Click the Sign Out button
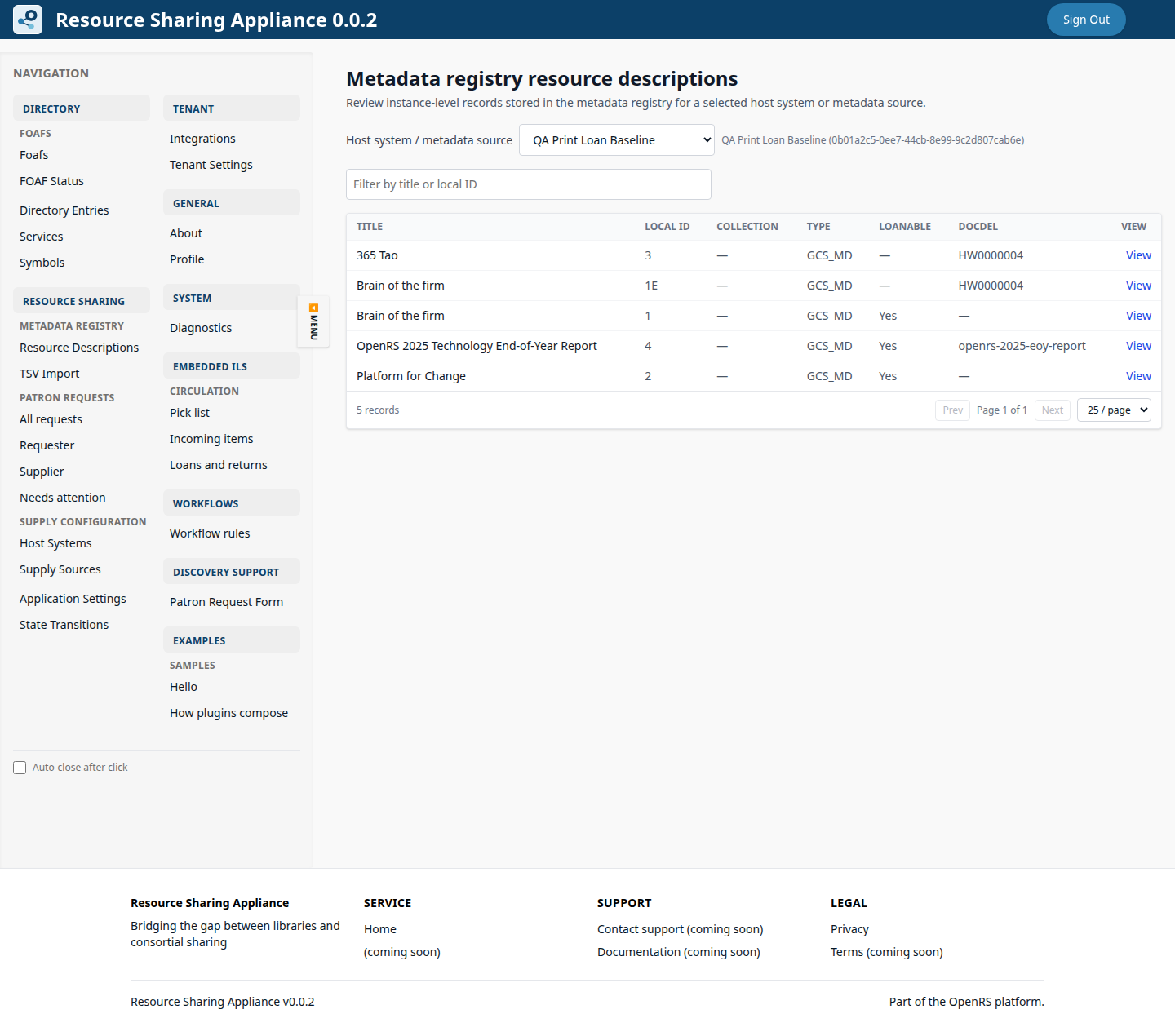 (x=1086, y=20)
